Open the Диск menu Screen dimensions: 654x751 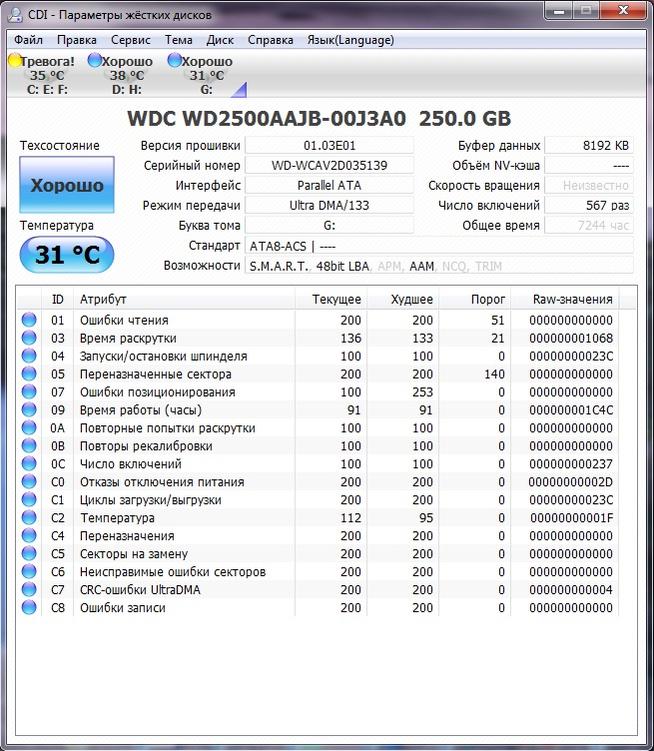(x=220, y=40)
